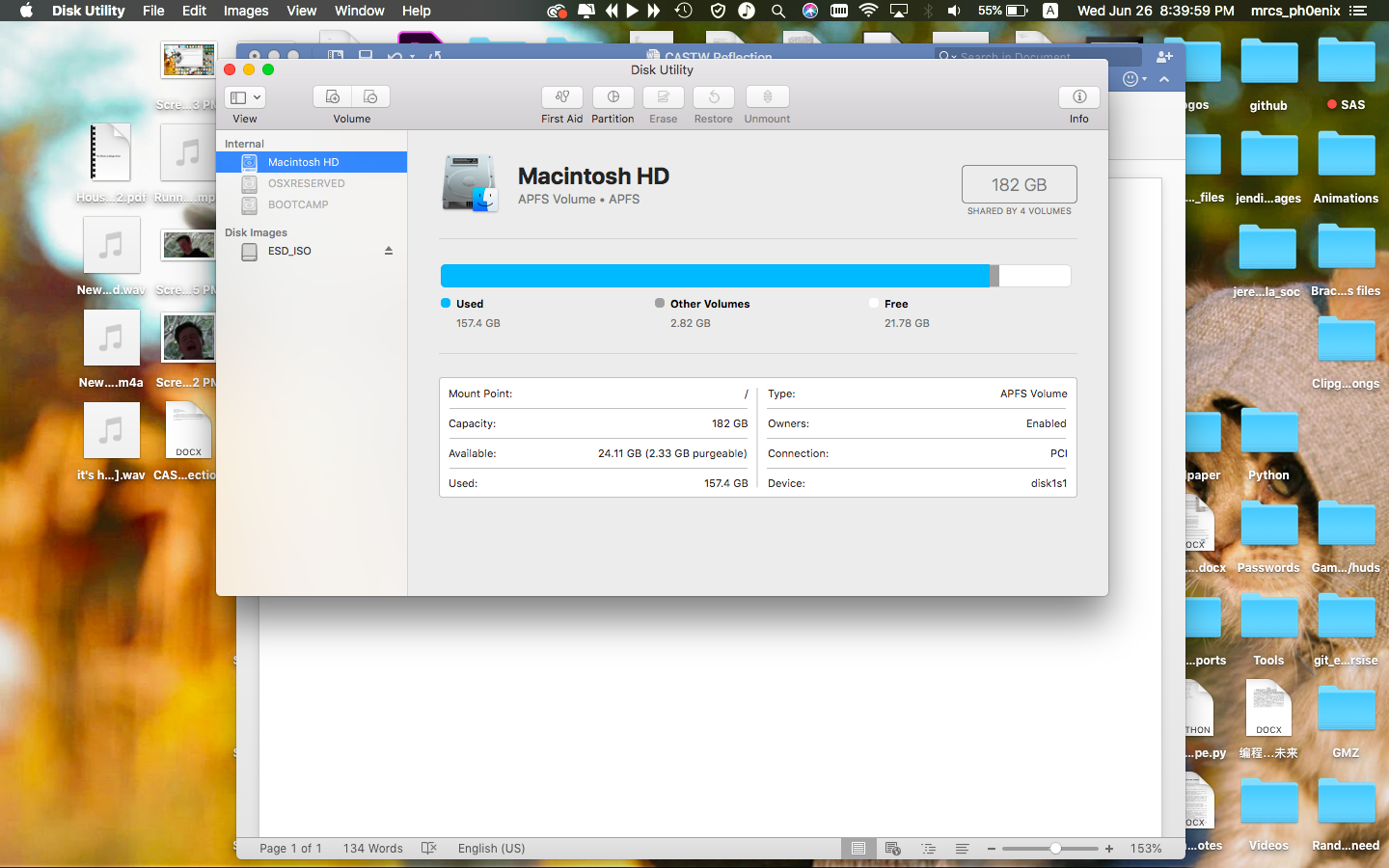Zoom out with the minus button in Word
Screen dimensions: 1389x868
[992, 849]
